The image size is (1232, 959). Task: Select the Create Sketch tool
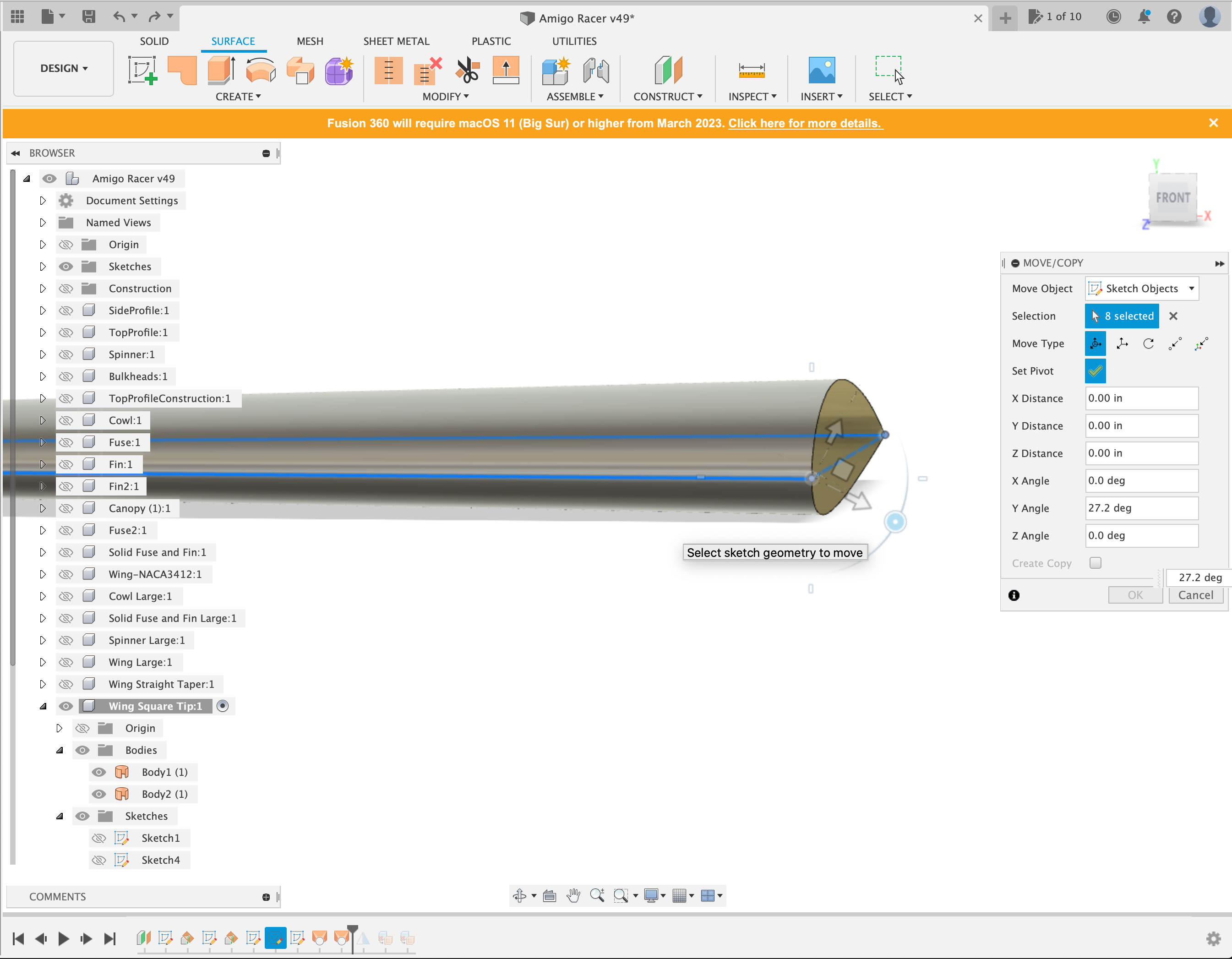pos(143,71)
